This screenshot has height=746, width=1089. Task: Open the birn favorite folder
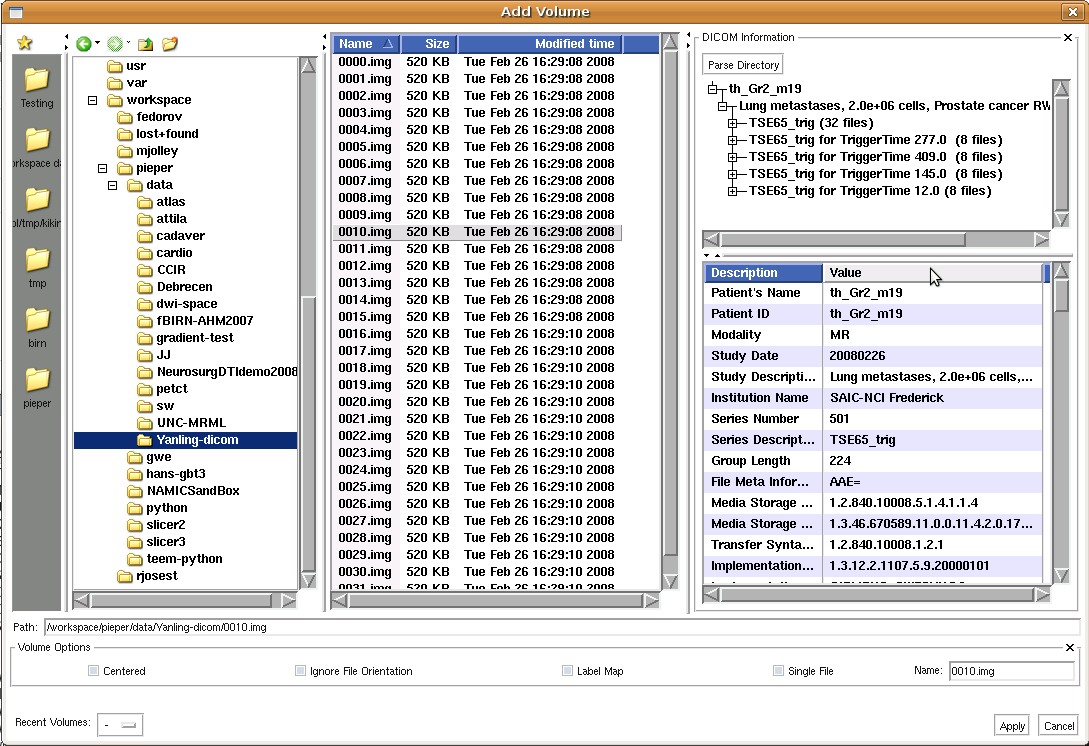37,320
